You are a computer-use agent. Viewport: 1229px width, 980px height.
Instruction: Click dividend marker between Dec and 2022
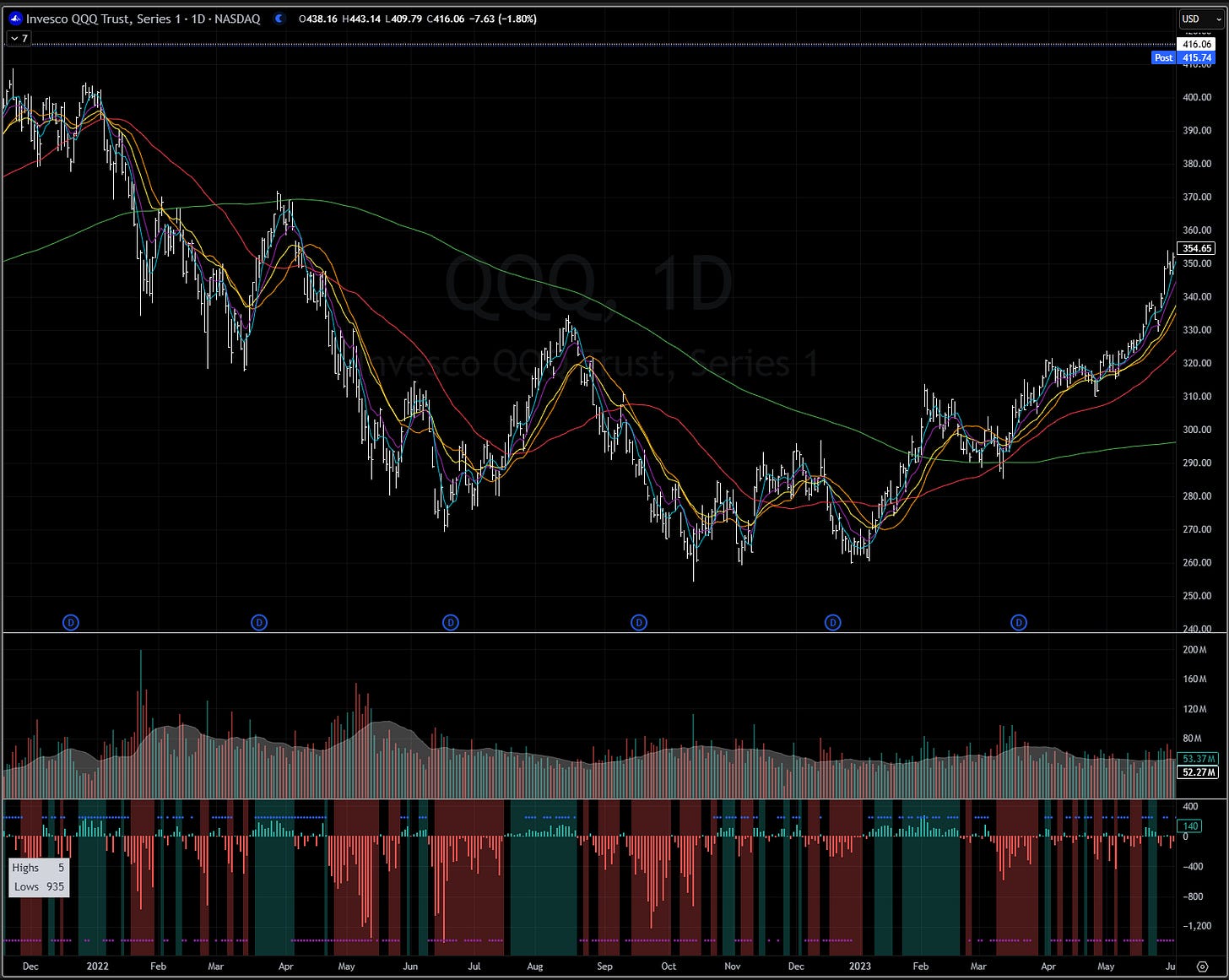pos(71,623)
